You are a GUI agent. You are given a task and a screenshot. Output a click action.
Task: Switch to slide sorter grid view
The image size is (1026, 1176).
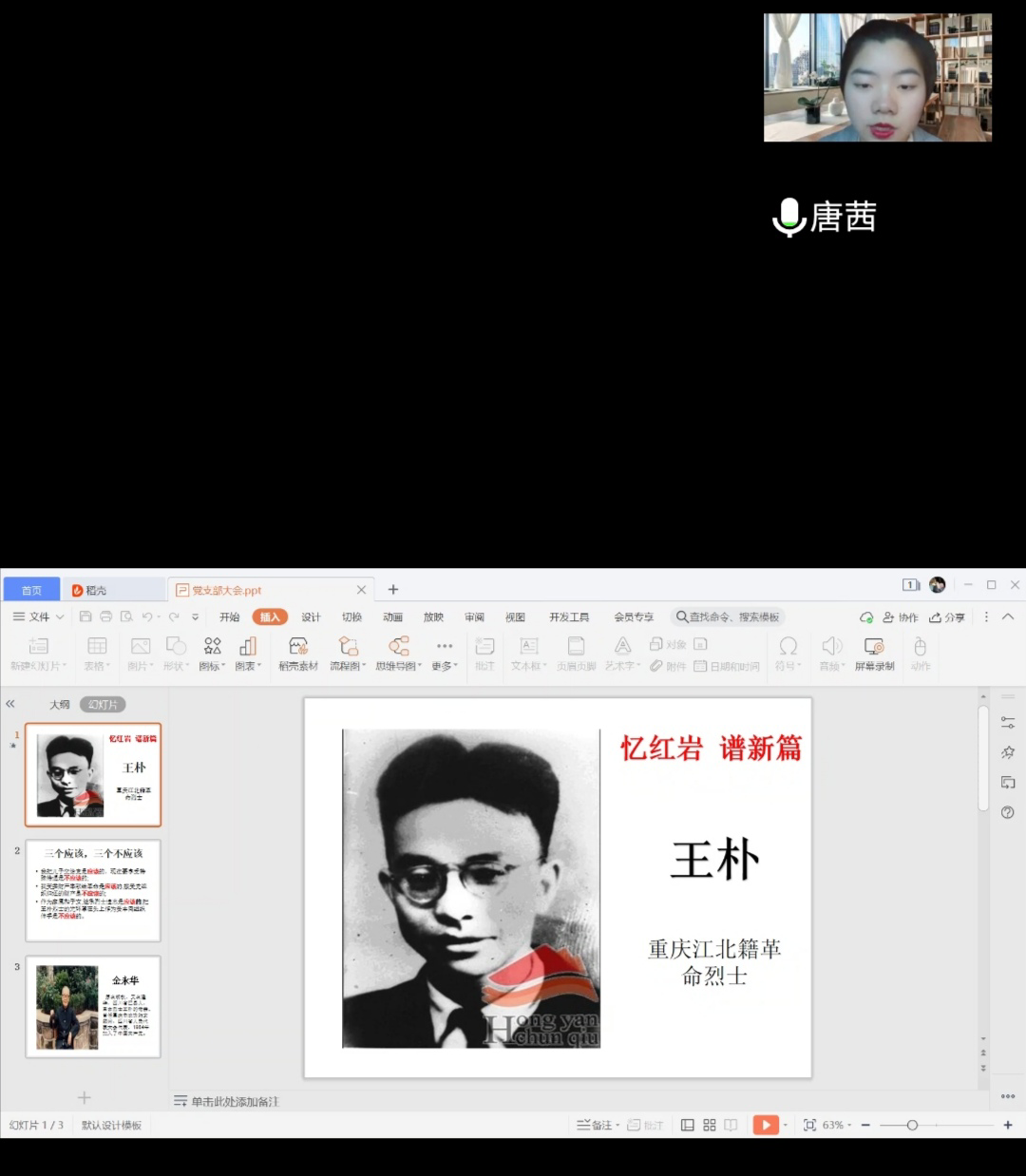click(710, 1125)
